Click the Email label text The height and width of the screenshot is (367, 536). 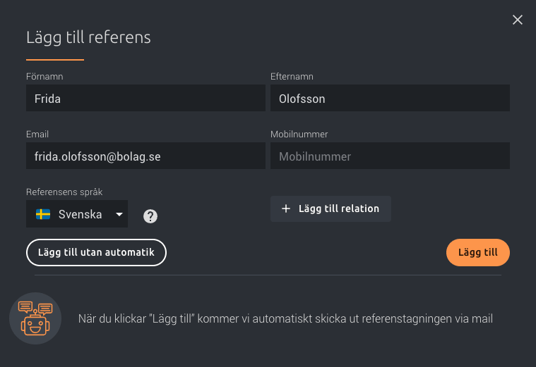[37, 134]
